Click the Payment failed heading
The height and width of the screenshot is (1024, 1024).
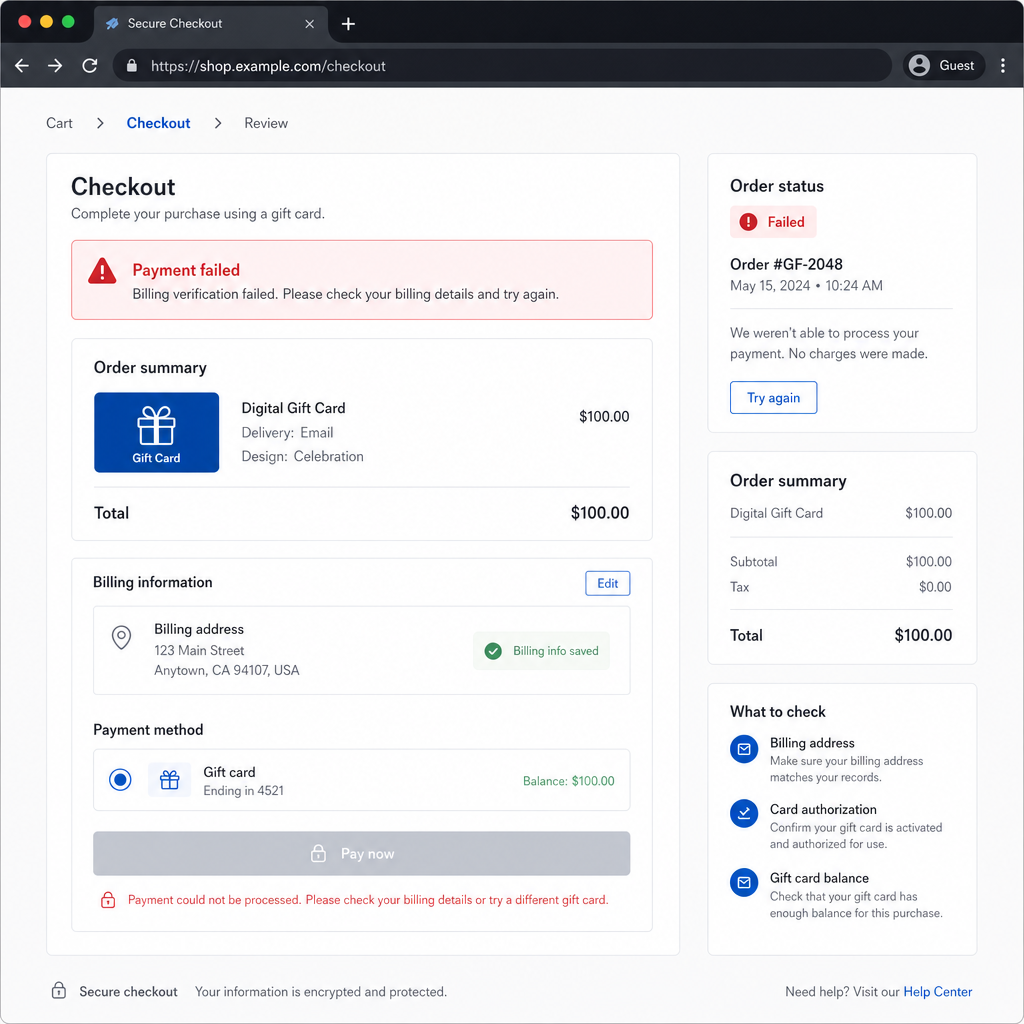pos(186,270)
